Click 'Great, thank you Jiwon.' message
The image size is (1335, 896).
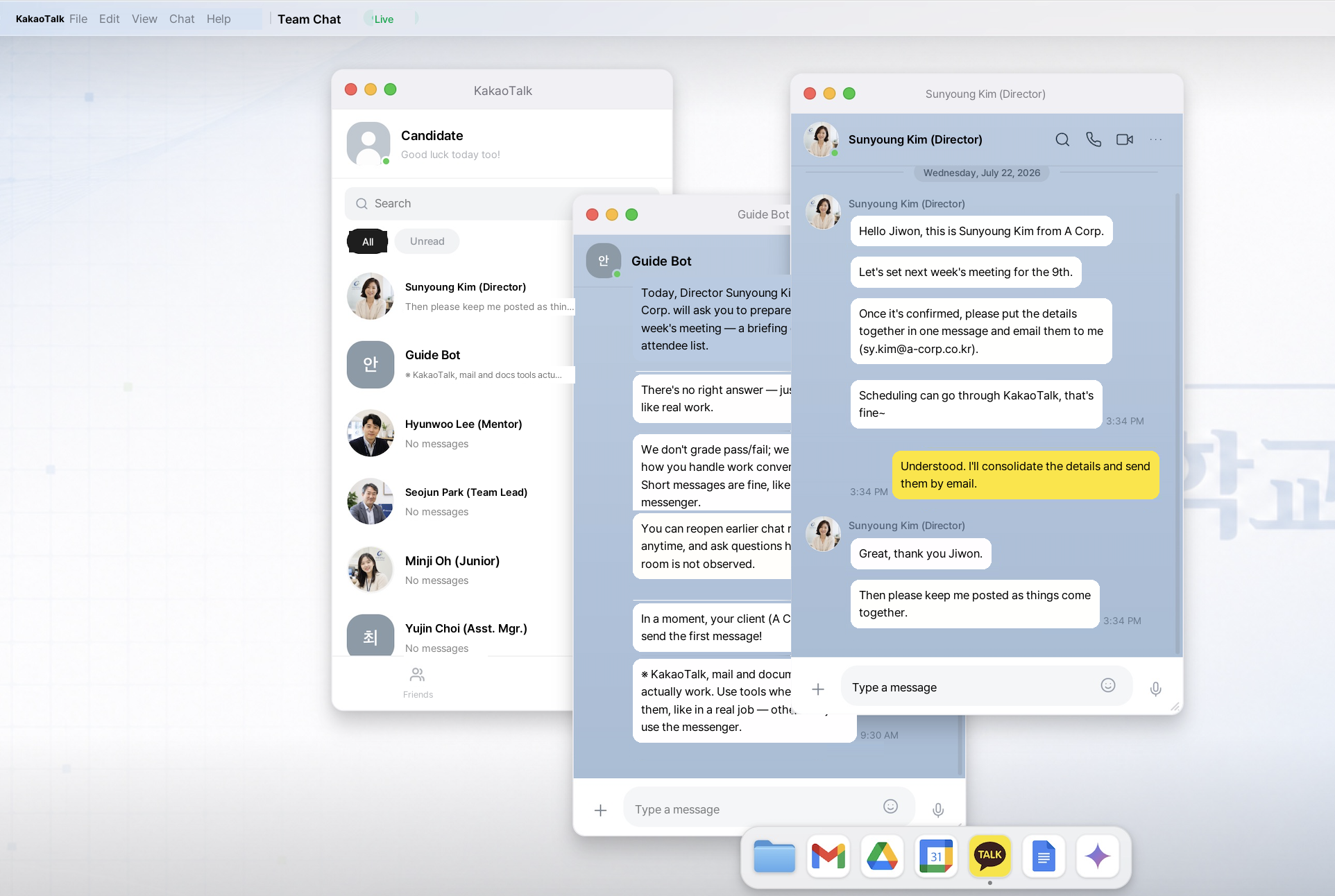921,553
